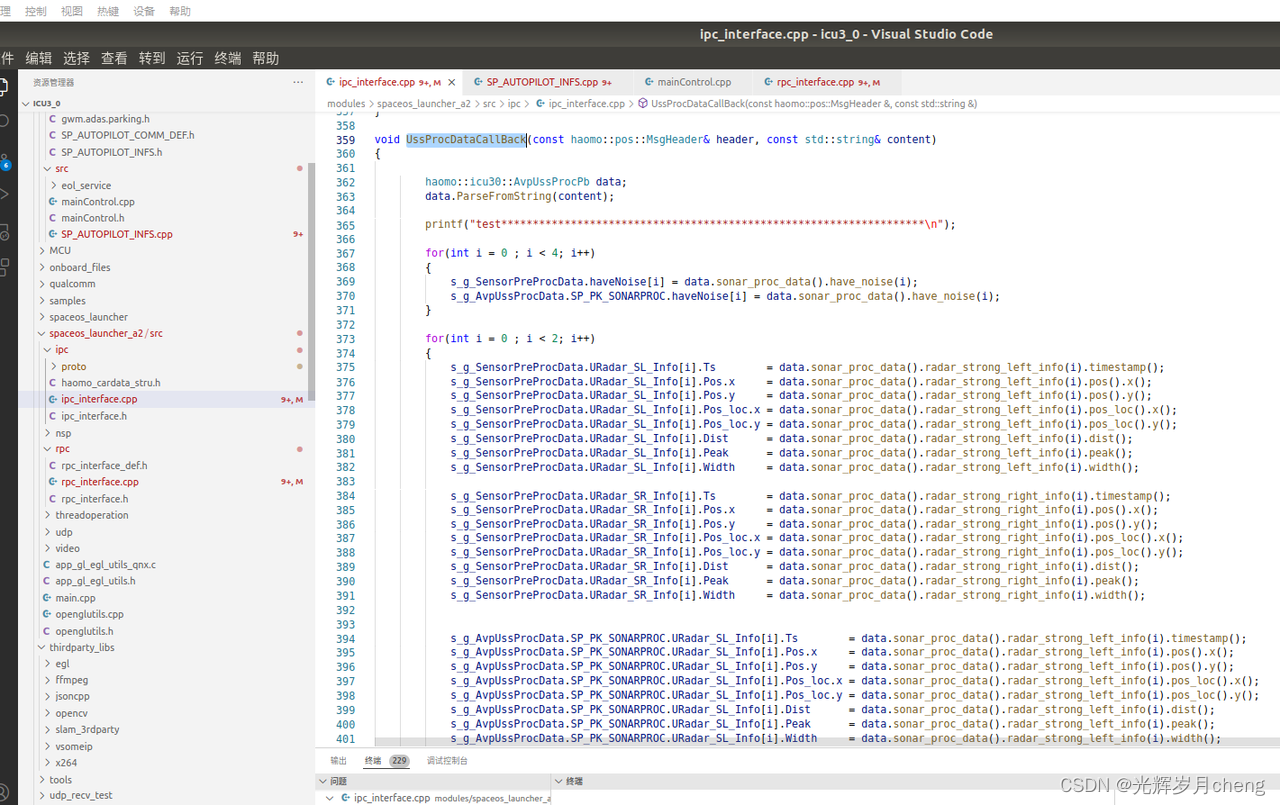Open the 编辑 (Edit) menu
1280x805 pixels.
click(39, 58)
